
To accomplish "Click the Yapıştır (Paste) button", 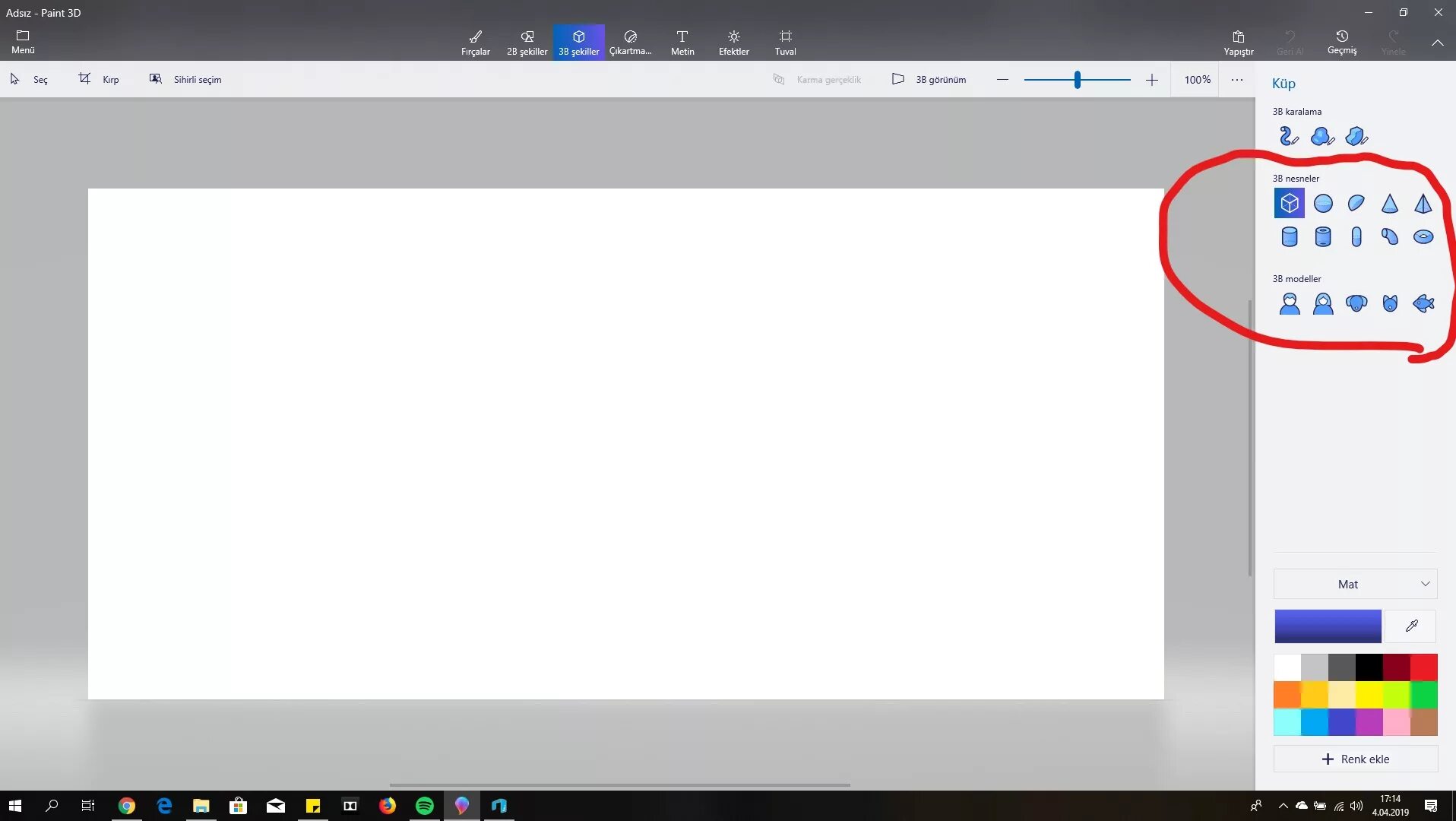I will [x=1239, y=43].
